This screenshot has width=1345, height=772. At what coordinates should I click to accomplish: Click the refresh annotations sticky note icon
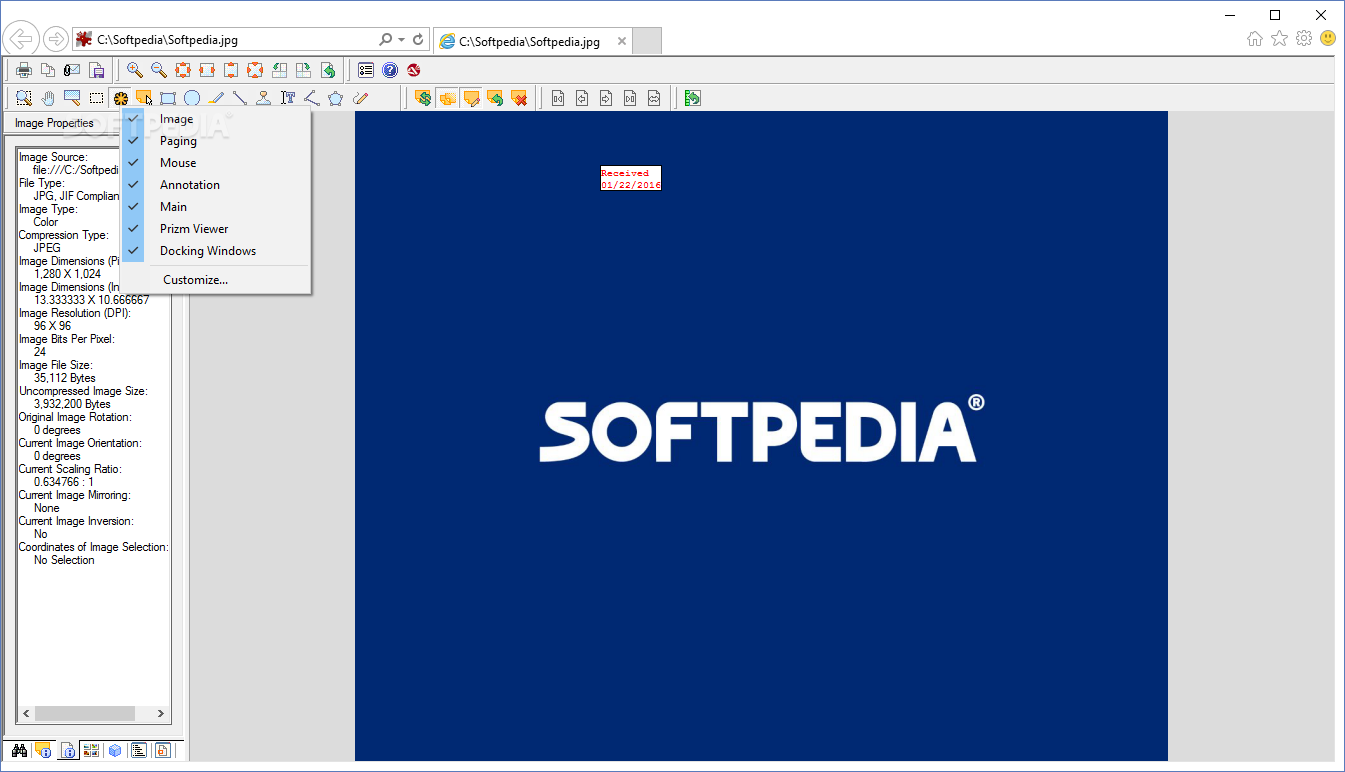[x=424, y=98]
